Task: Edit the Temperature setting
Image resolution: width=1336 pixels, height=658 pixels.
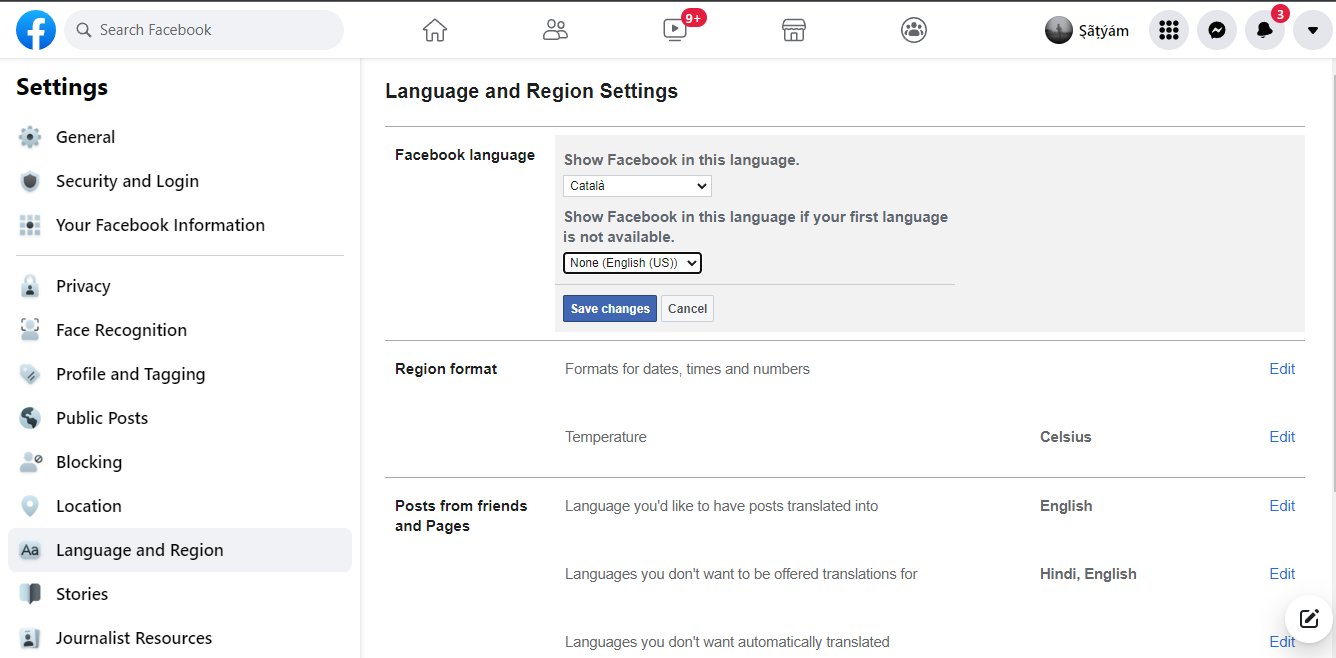Action: pos(1282,437)
